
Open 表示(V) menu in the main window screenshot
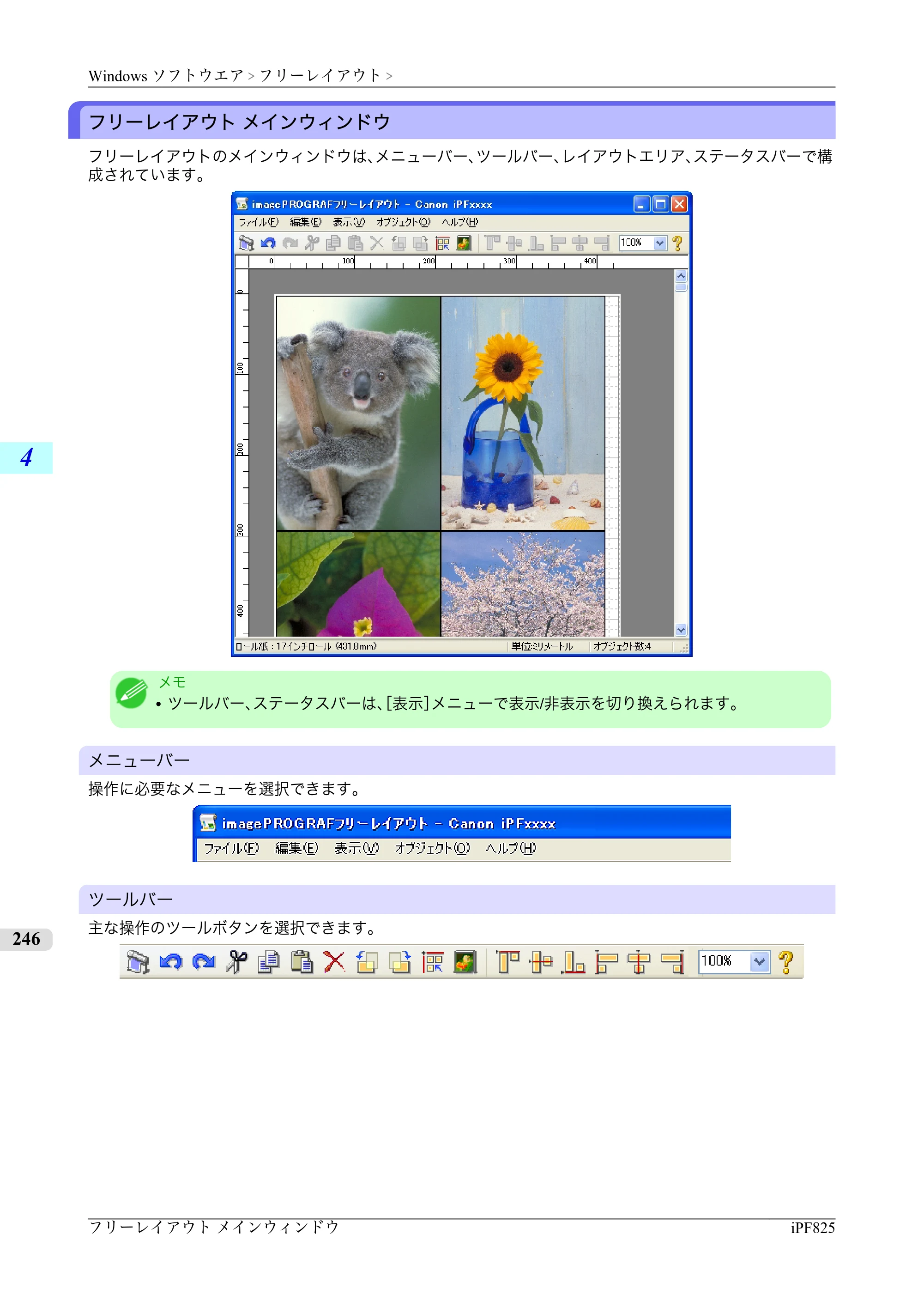[349, 222]
